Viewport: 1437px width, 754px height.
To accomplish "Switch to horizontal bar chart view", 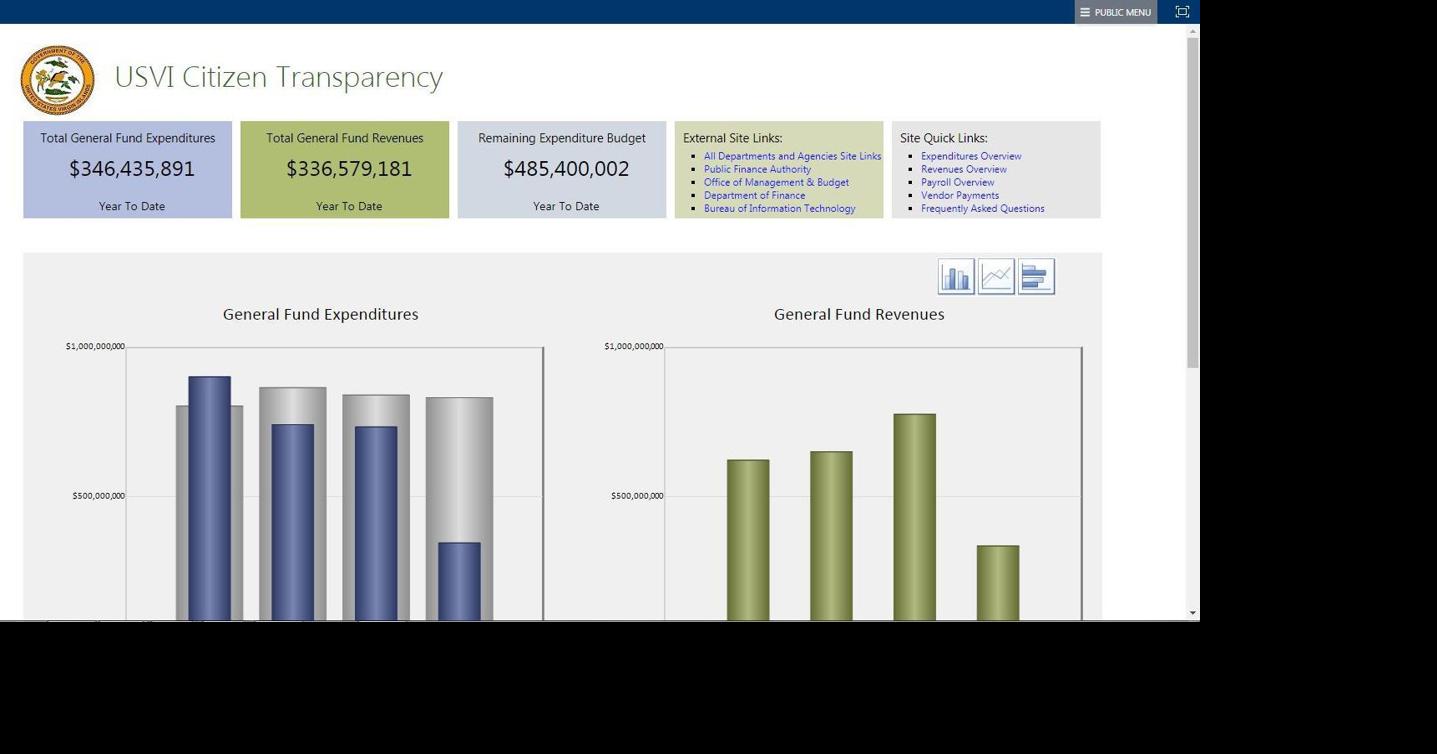I will (1036, 277).
